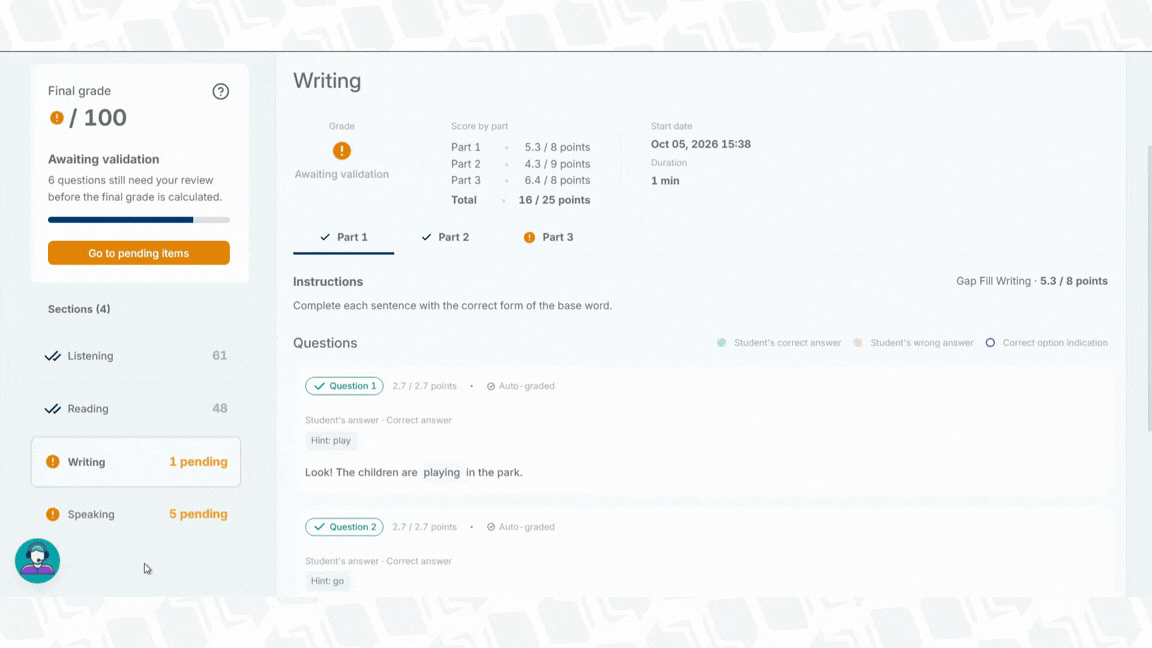Click the orange warning icon next to Speaking
1152x648 pixels.
(52, 514)
